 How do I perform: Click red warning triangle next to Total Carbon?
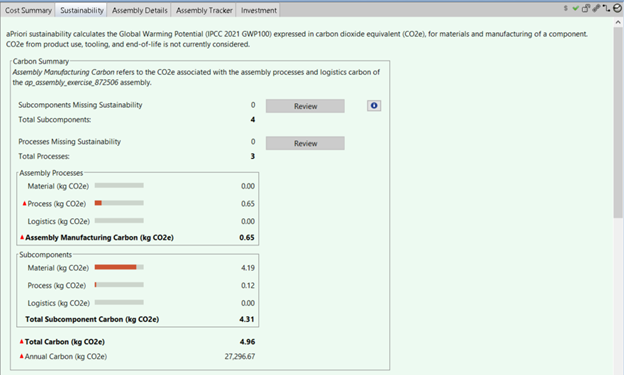click(21, 342)
